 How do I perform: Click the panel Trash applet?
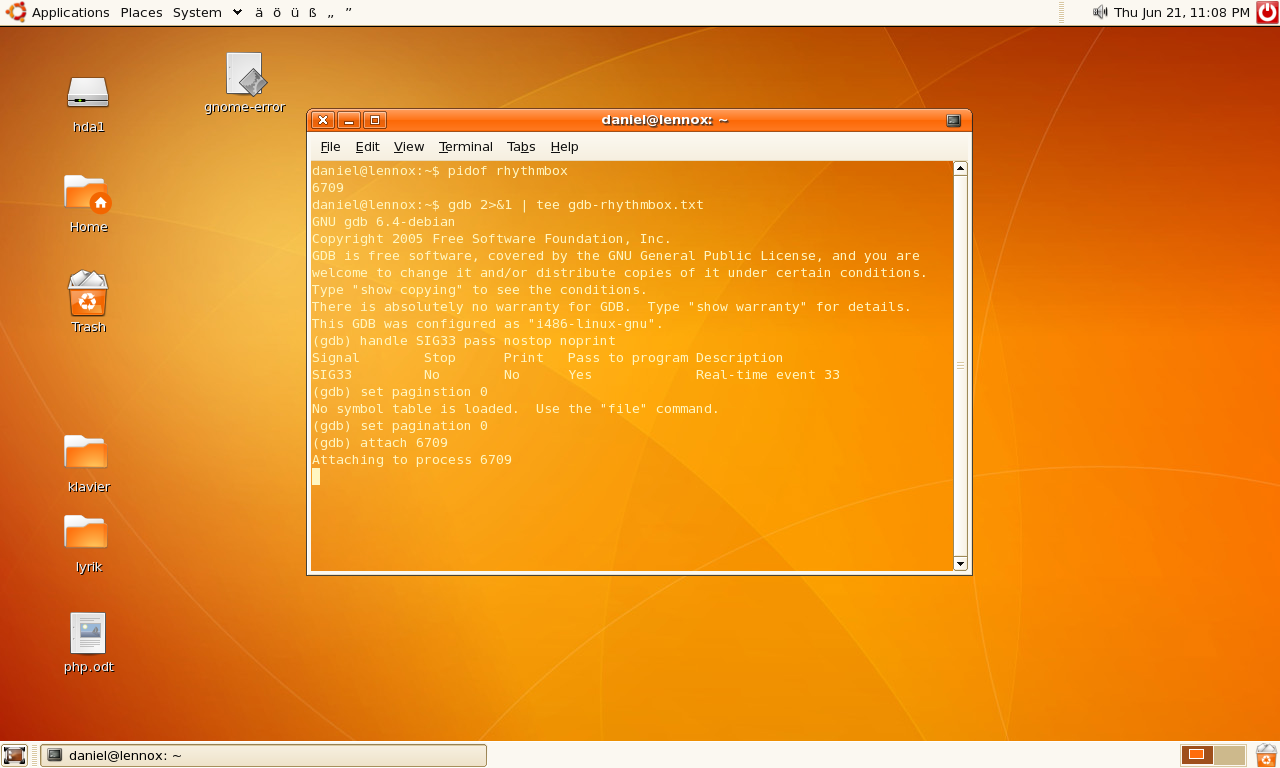coord(1266,755)
